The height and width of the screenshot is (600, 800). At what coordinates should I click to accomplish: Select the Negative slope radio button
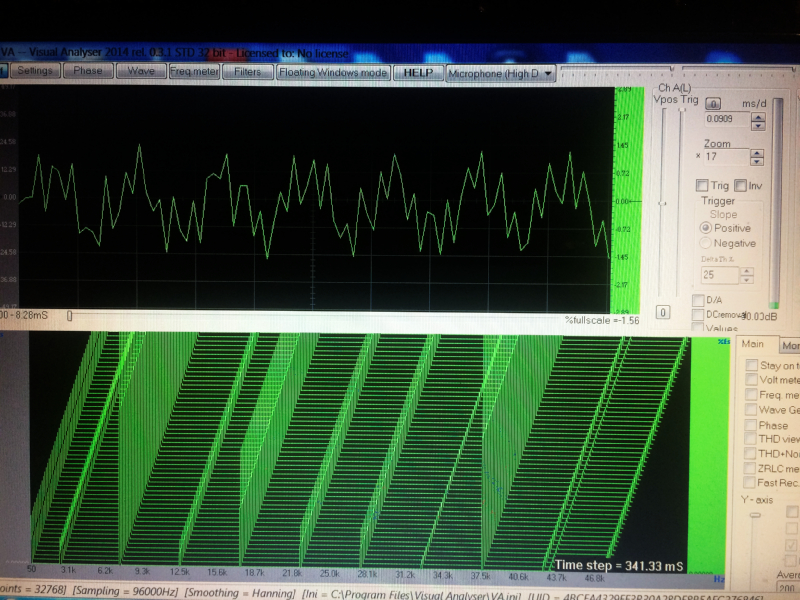click(706, 243)
